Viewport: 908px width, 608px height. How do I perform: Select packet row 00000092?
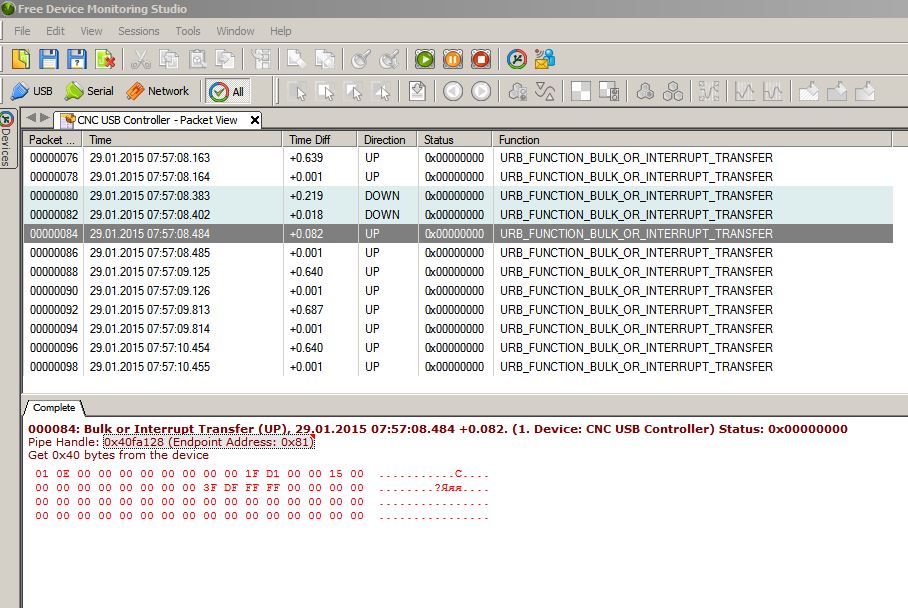458,310
